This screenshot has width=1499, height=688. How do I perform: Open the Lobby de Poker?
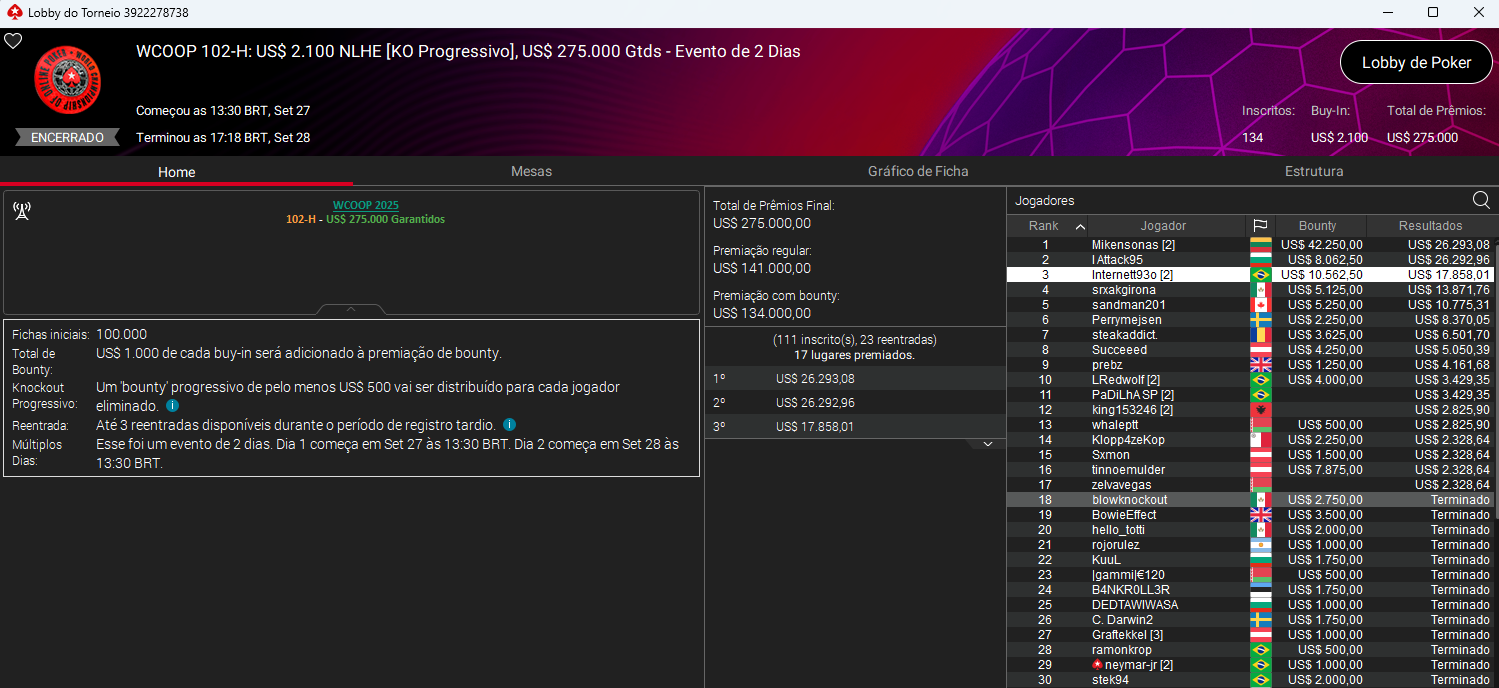coord(1415,63)
